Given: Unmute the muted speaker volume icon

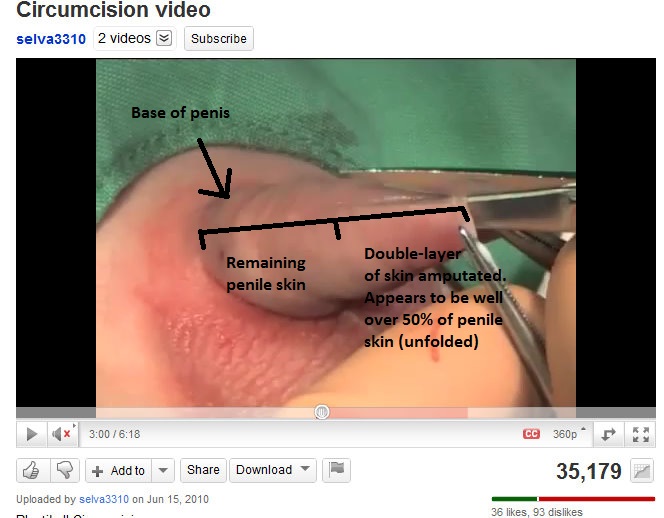Looking at the screenshot, I should 61,434.
